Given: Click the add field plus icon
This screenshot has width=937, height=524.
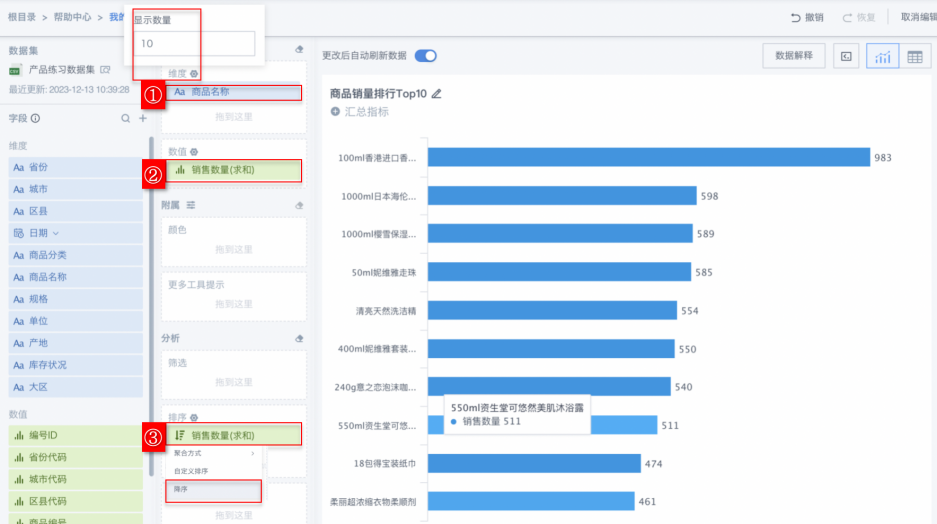Looking at the screenshot, I should pos(142,118).
